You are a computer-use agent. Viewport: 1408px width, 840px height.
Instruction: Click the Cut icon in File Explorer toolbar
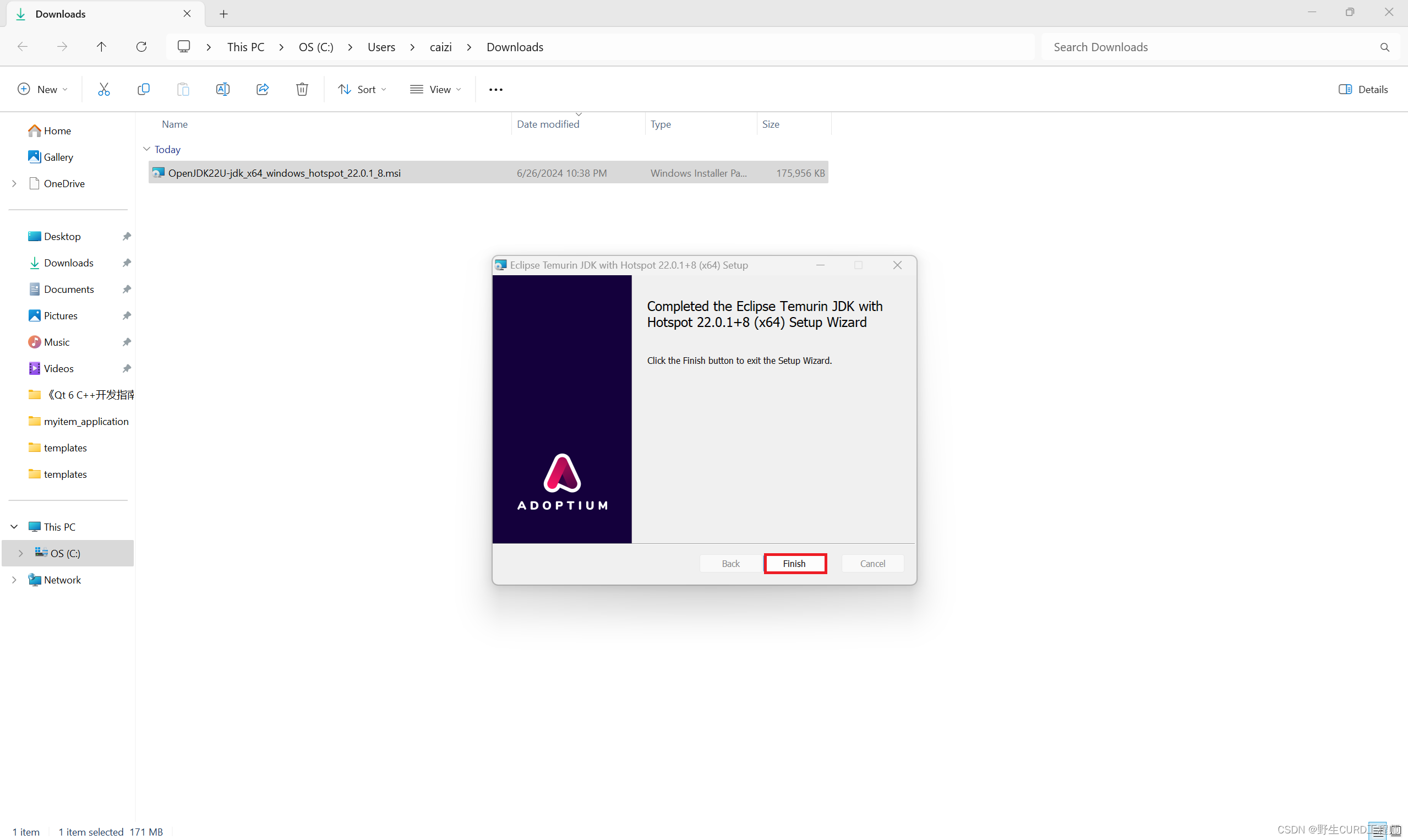click(104, 89)
